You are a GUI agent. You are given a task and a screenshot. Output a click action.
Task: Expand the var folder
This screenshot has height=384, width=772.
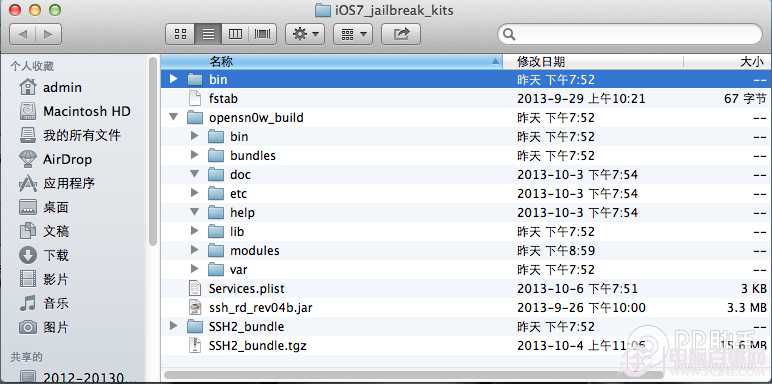[x=194, y=269]
